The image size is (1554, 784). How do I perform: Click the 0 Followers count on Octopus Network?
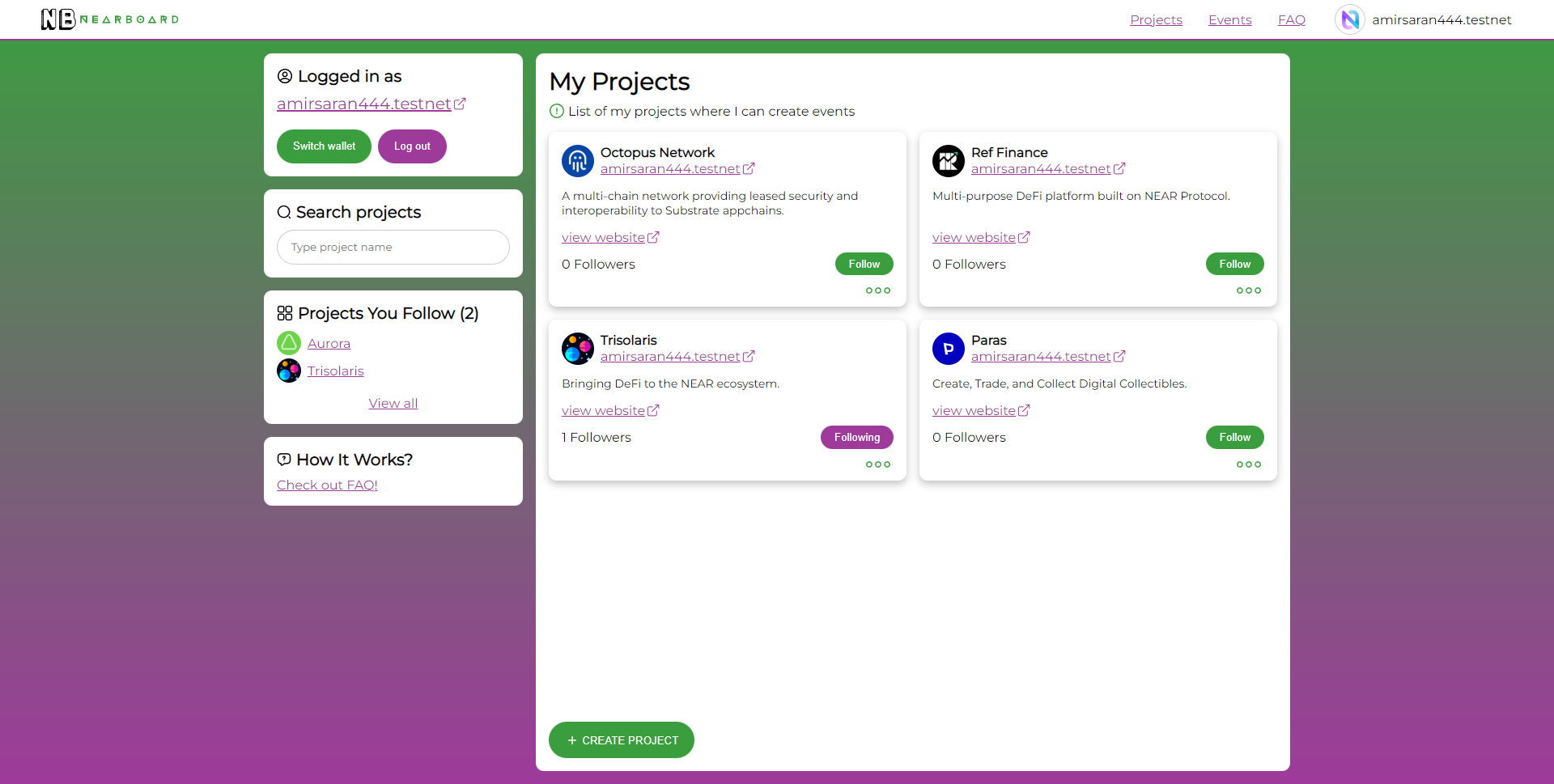[x=598, y=264]
